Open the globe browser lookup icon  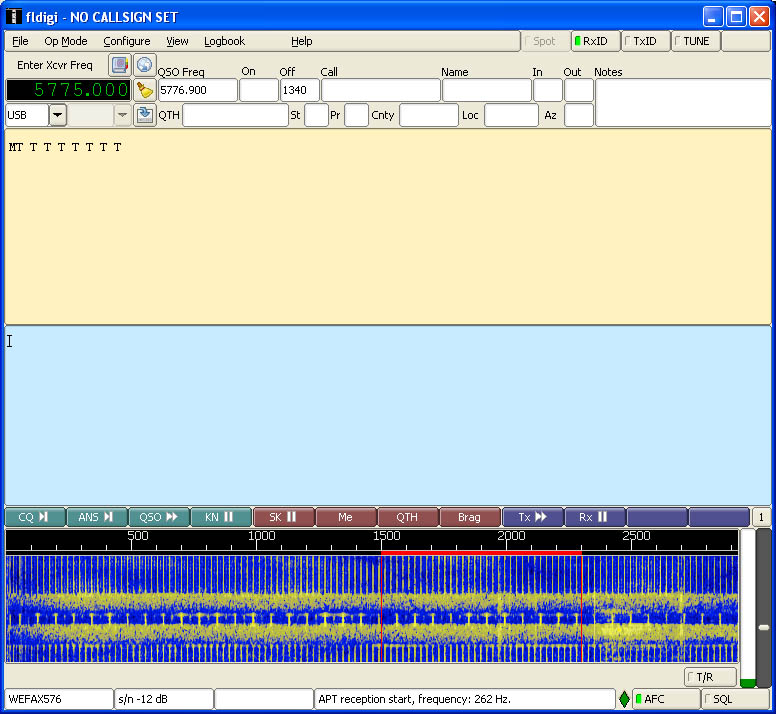(145, 65)
